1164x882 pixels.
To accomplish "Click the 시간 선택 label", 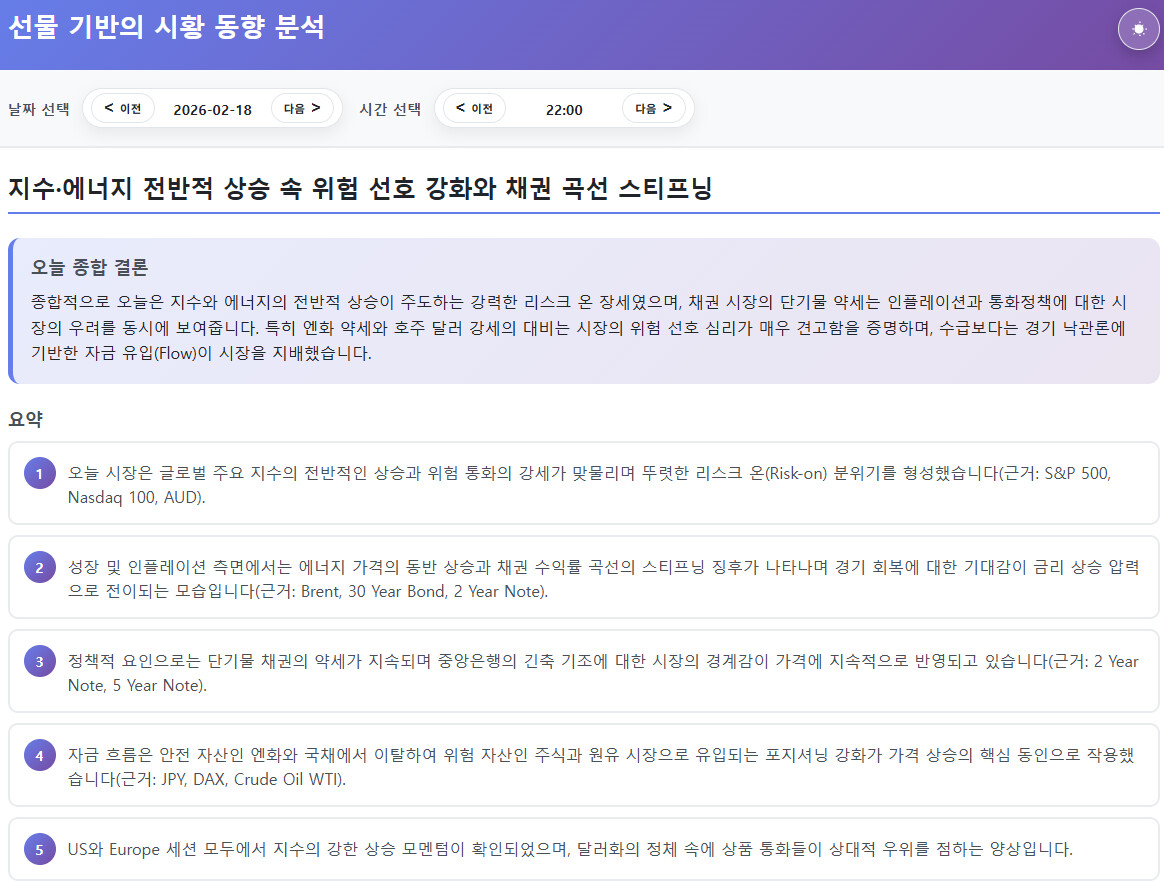I will tap(390, 109).
